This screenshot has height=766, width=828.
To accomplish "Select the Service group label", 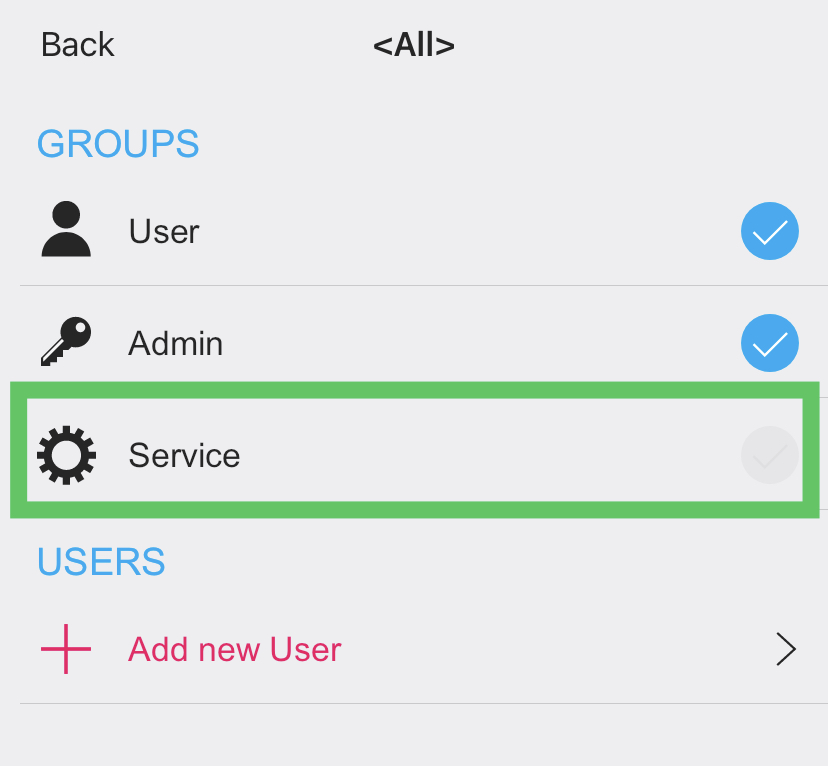I will pyautogui.click(x=184, y=456).
